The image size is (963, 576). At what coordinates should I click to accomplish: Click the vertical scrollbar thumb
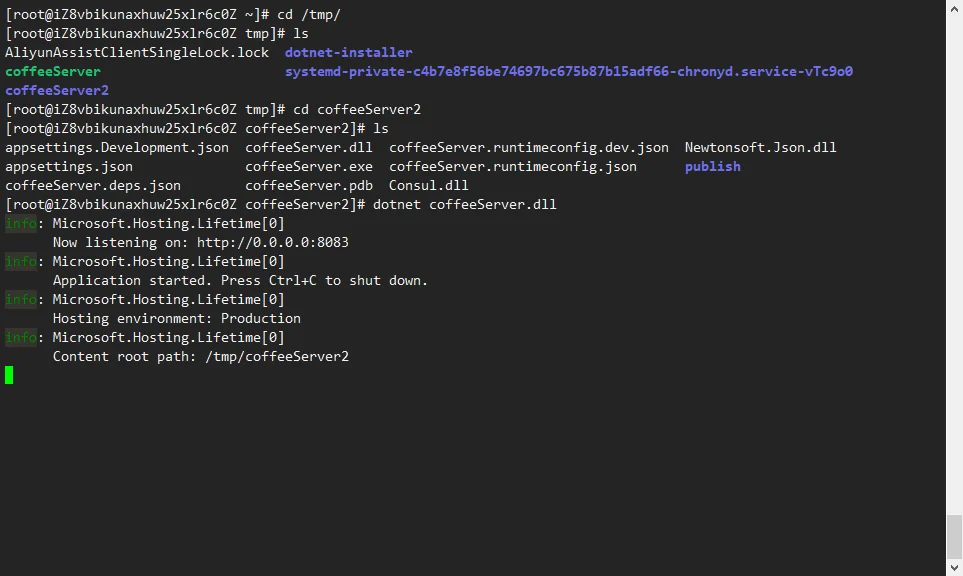954,536
